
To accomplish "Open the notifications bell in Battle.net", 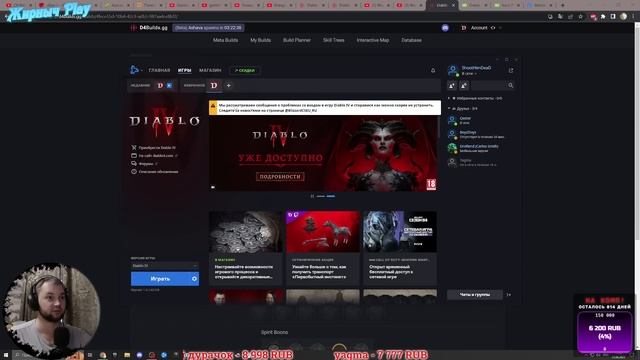I will point(433,70).
